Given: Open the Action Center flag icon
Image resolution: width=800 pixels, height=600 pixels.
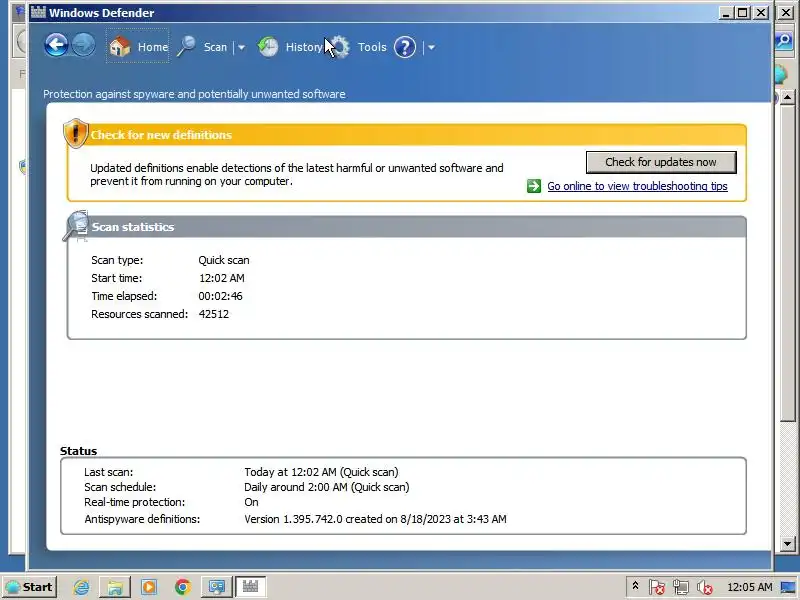Looking at the screenshot, I should [x=657, y=587].
